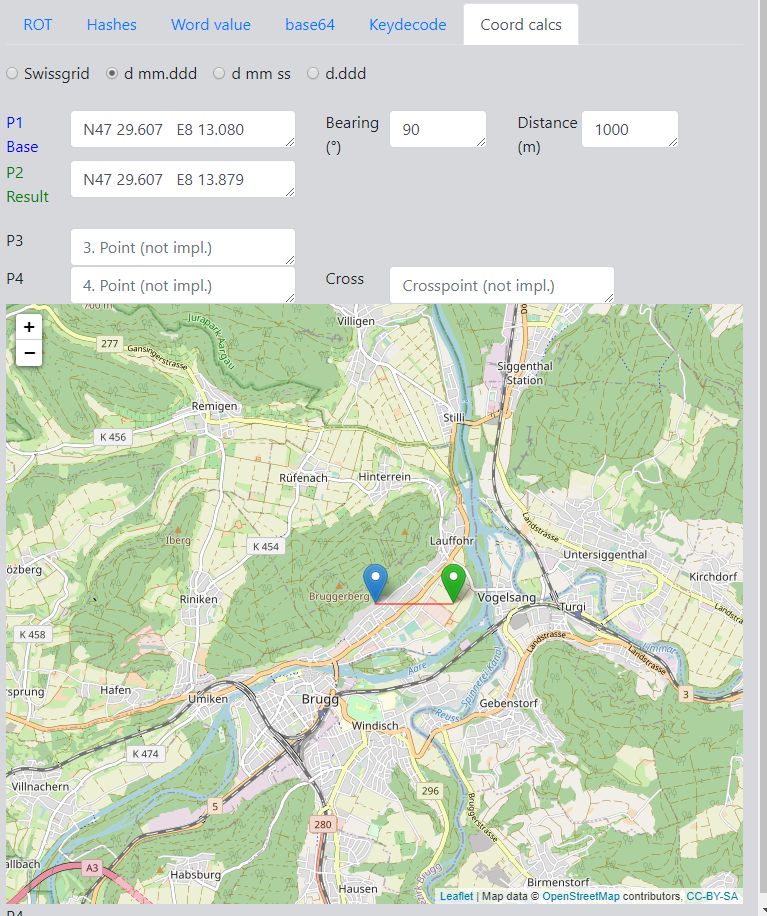767x916 pixels.
Task: Click the Kirchdorf label on map
Action: pyautogui.click(x=713, y=577)
